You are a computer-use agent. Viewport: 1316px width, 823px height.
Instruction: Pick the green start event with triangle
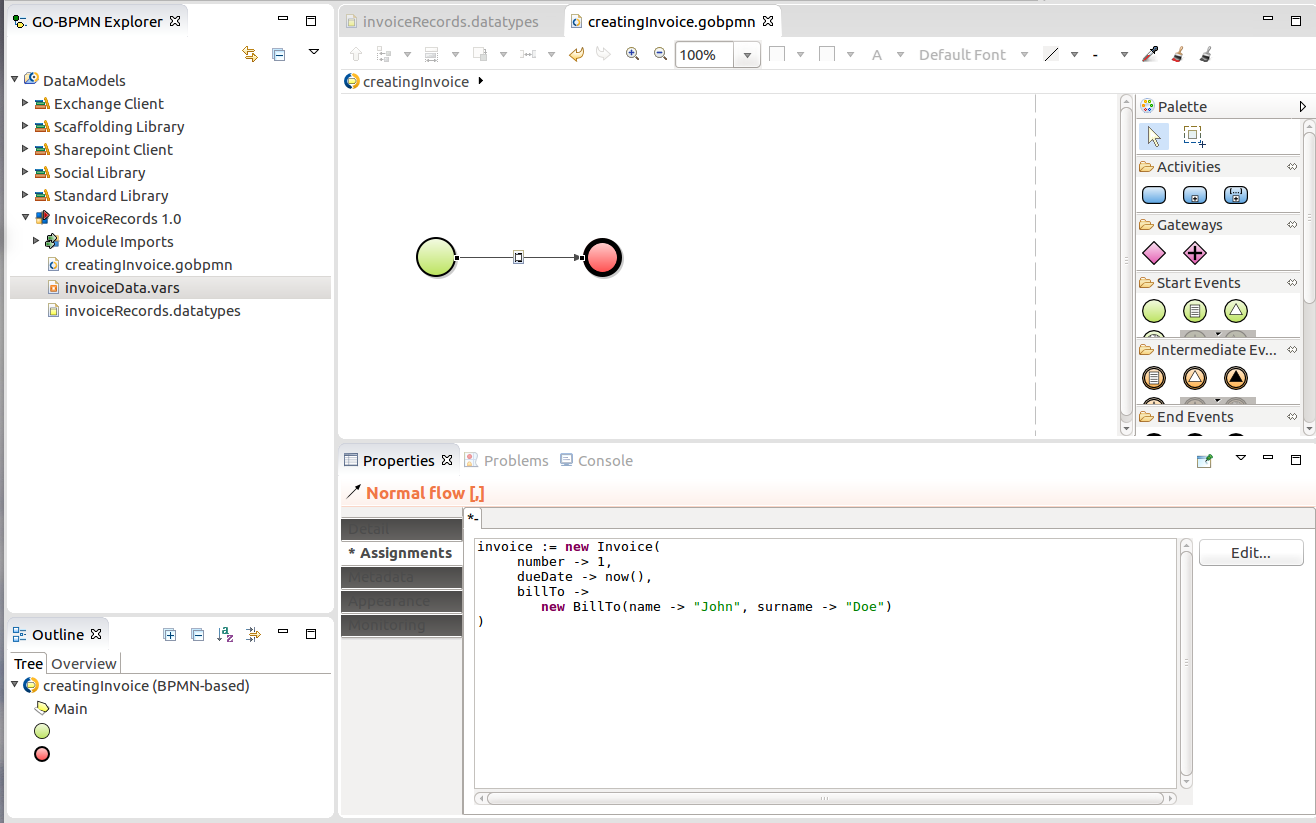pyautogui.click(x=1236, y=311)
